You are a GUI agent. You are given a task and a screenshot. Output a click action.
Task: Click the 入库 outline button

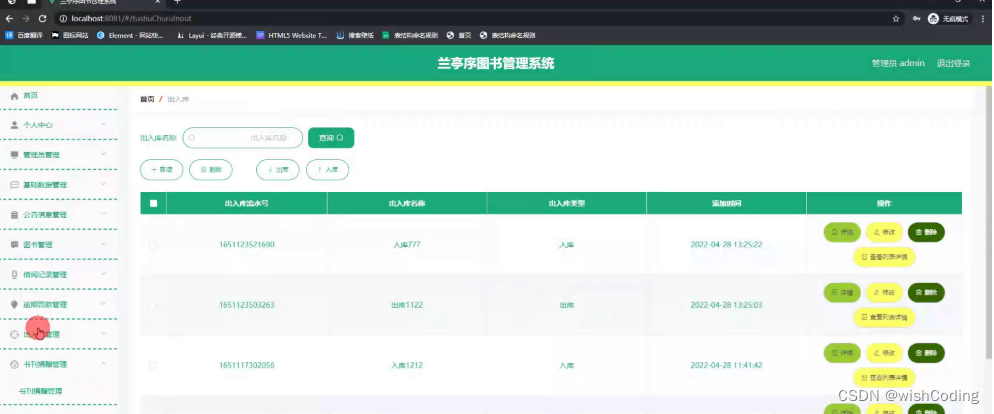click(x=327, y=170)
